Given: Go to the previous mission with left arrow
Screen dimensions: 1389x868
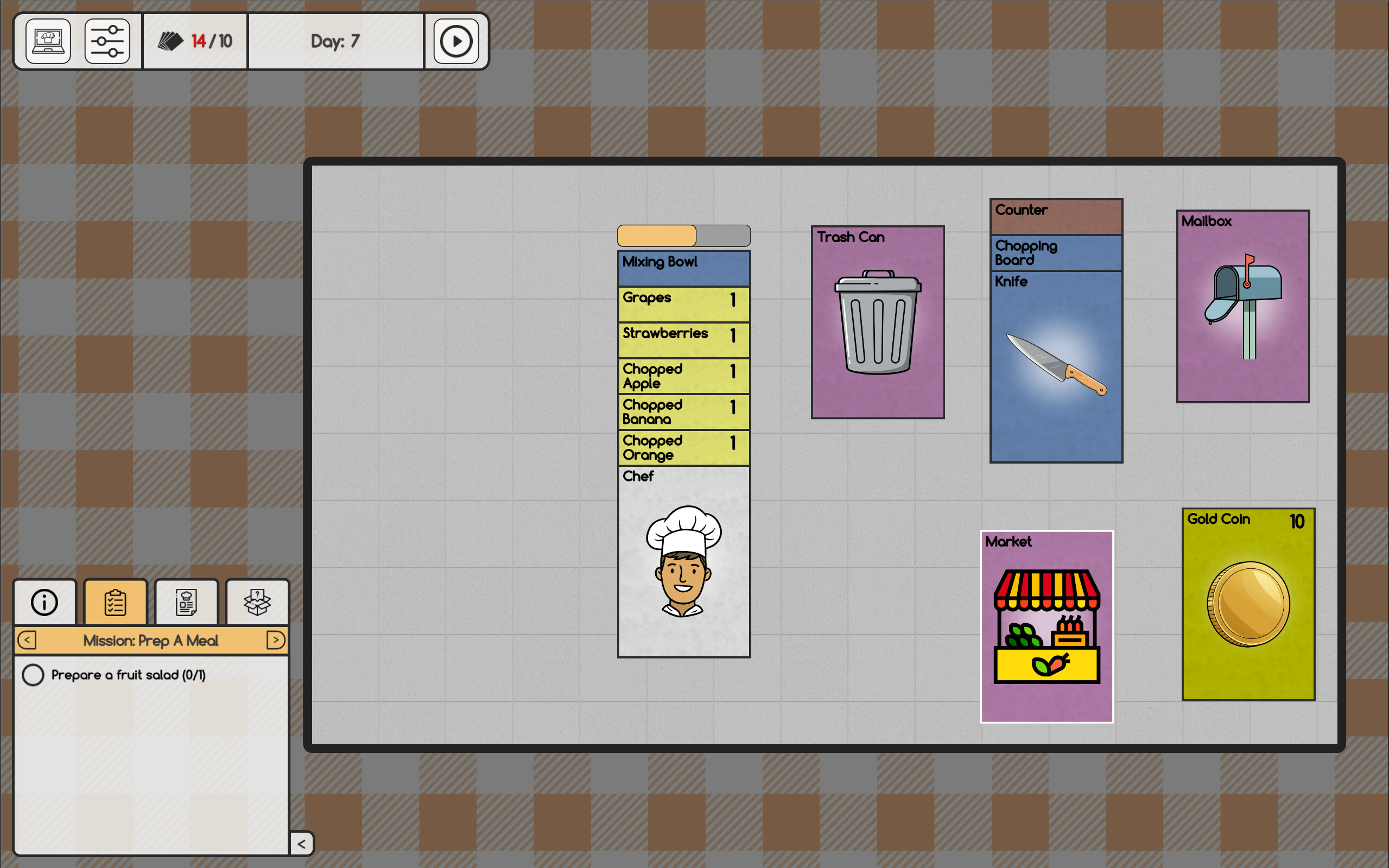Looking at the screenshot, I should [27, 641].
